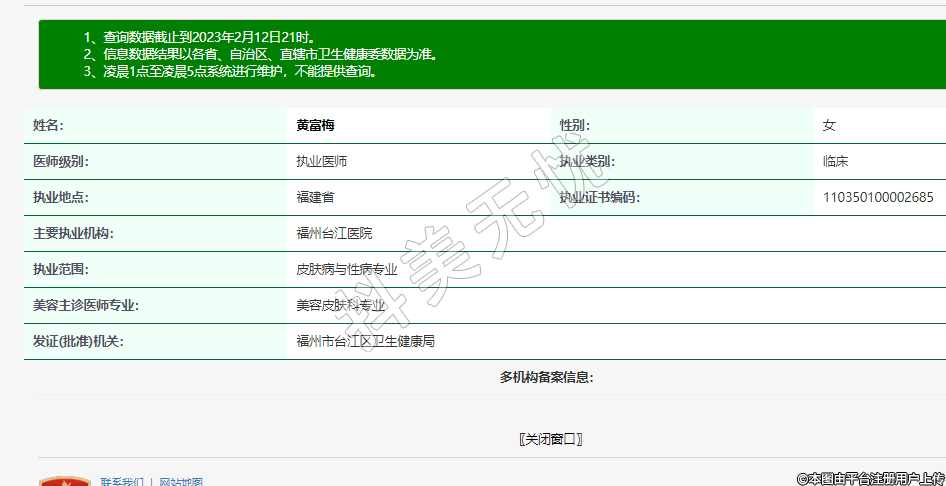
Task: Click the red emblem icon at the page bottom
Action: (64, 481)
